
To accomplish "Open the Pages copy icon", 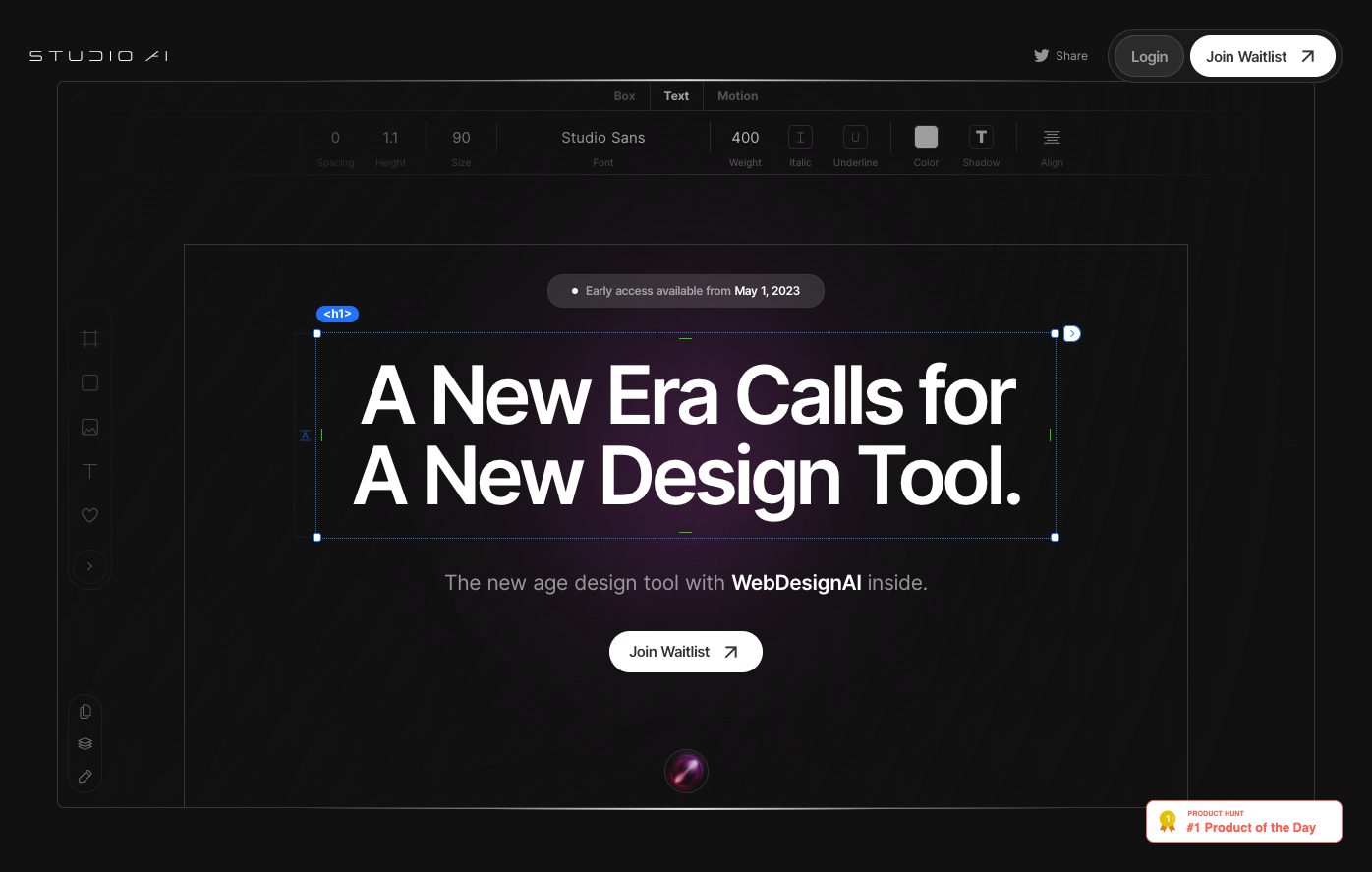I will [86, 711].
